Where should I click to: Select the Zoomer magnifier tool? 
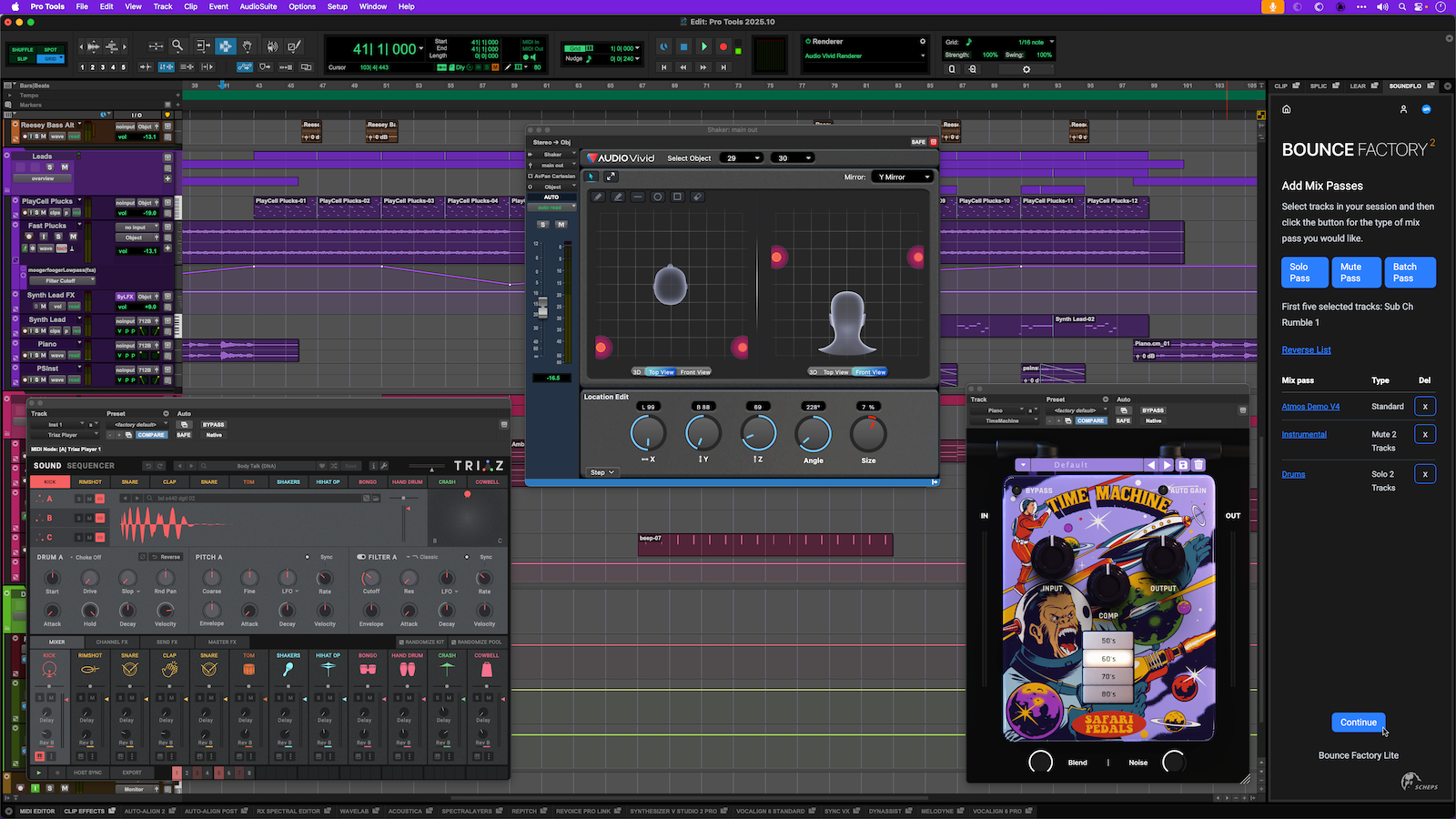[177, 46]
